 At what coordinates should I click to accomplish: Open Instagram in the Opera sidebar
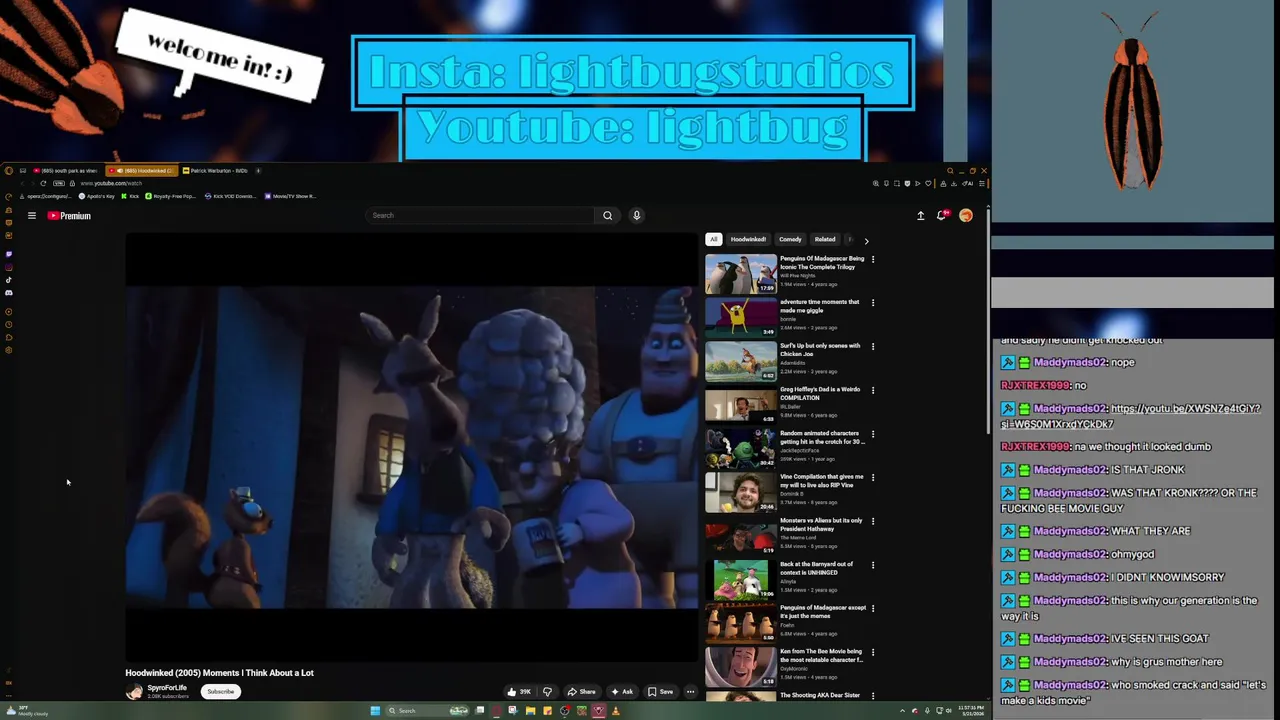9,267
